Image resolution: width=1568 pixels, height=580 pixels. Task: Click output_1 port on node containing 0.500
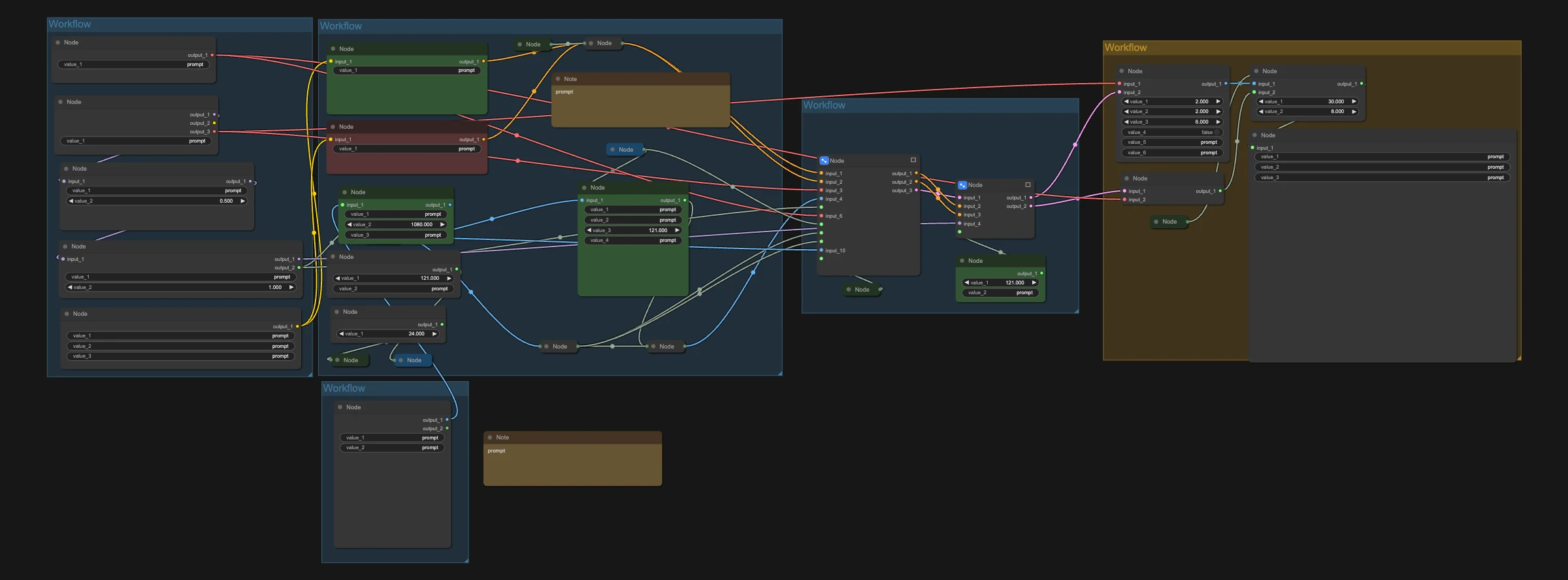point(250,181)
